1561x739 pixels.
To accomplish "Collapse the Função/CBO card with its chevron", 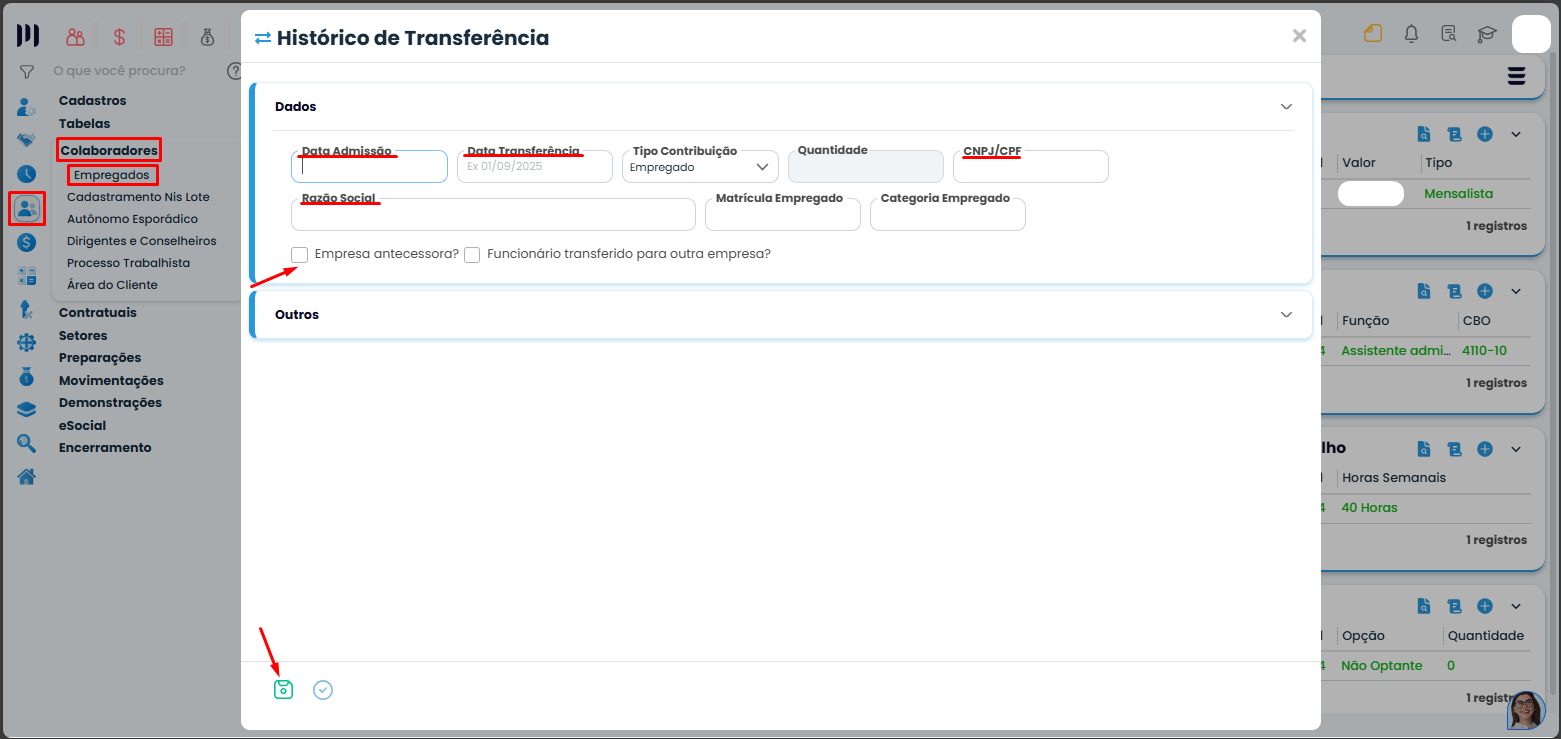I will 1515,291.
